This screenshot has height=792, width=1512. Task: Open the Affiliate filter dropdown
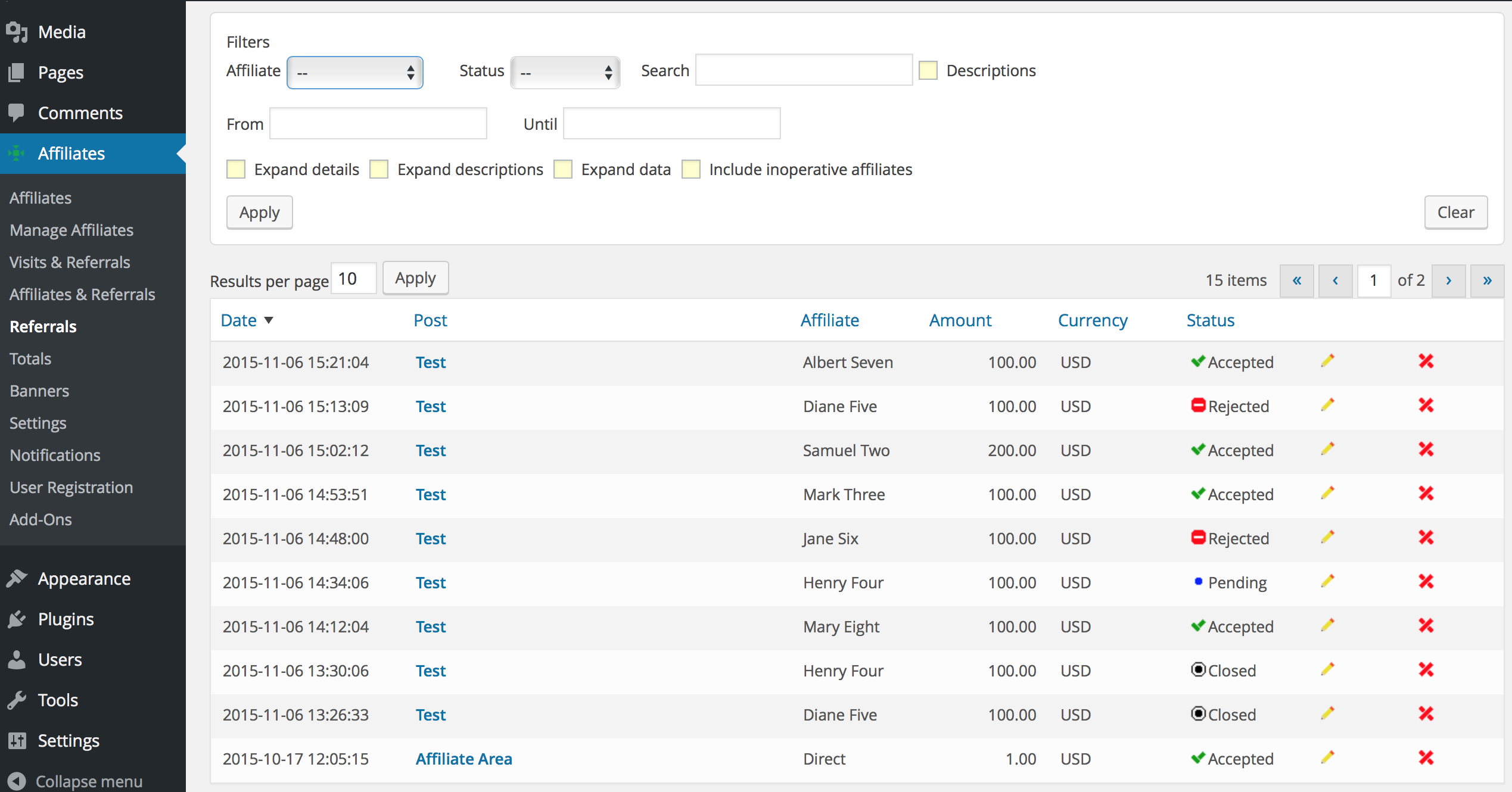tap(355, 73)
